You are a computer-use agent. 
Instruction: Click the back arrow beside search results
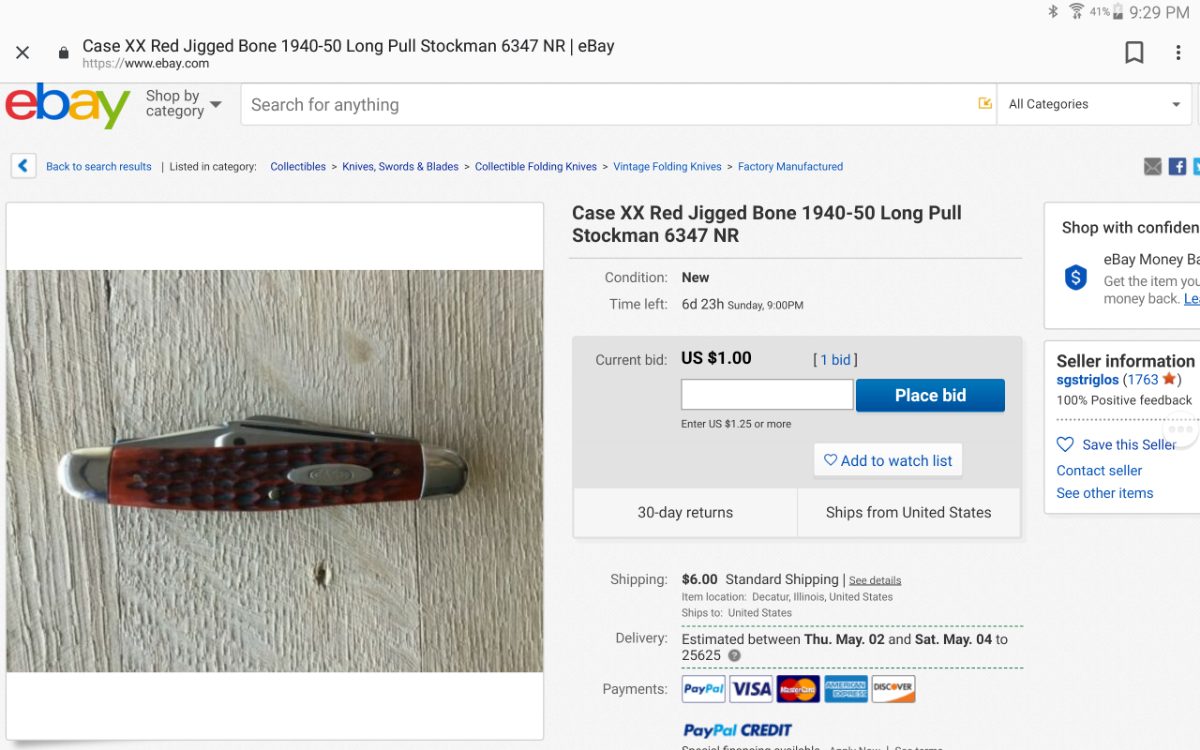[23, 166]
